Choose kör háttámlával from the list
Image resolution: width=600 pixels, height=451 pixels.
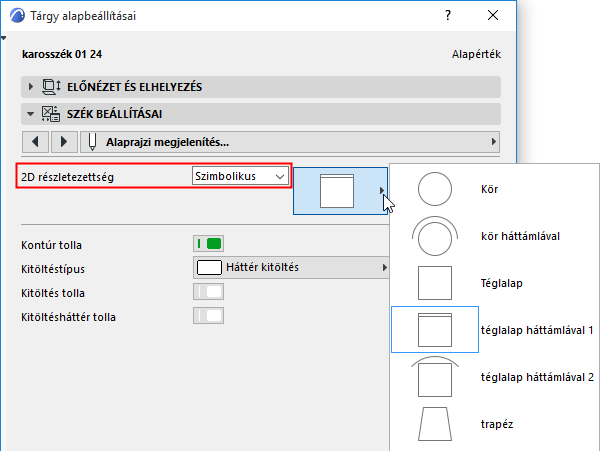[520, 236]
